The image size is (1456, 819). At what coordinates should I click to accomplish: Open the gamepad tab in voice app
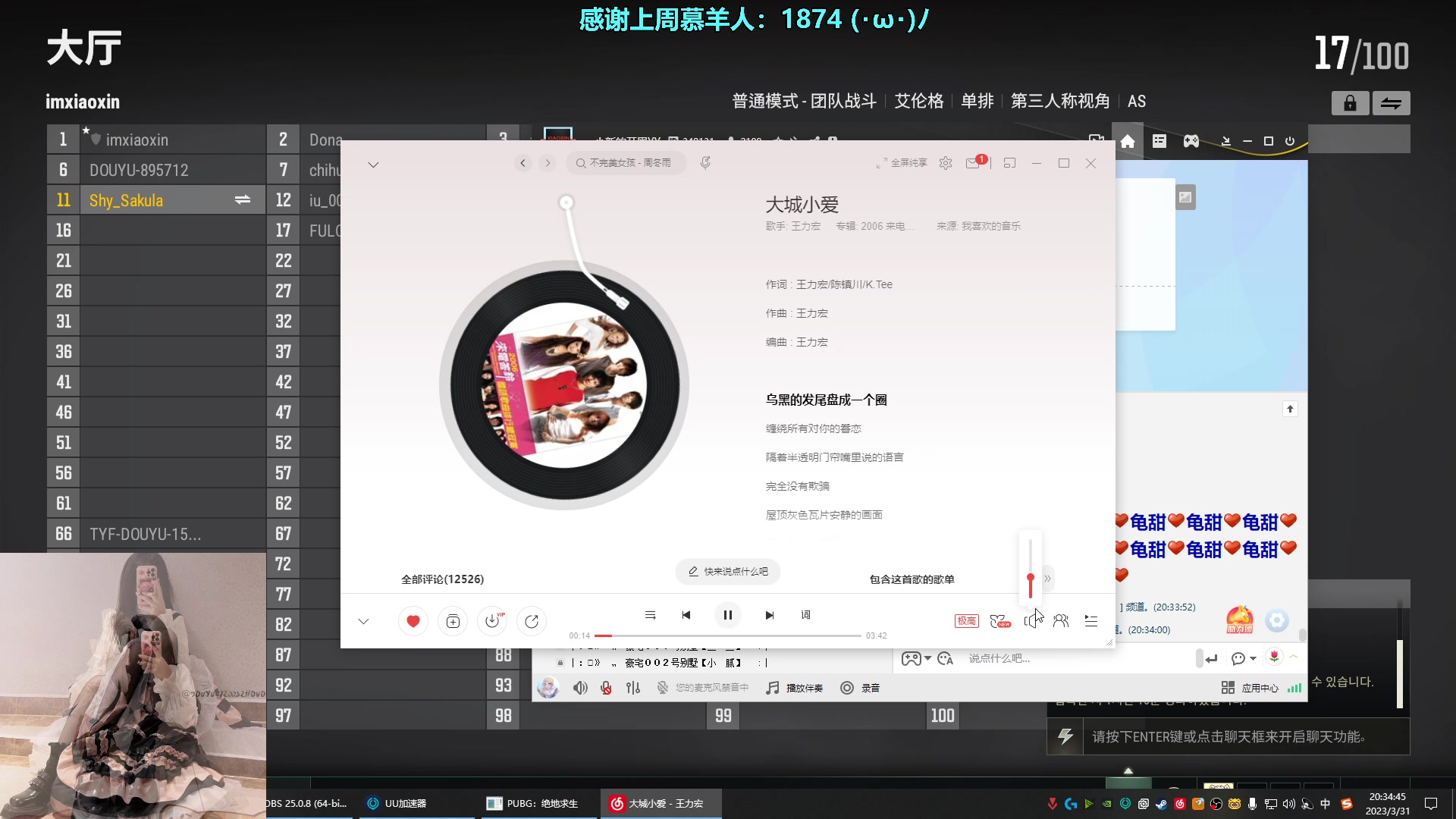point(1191,141)
